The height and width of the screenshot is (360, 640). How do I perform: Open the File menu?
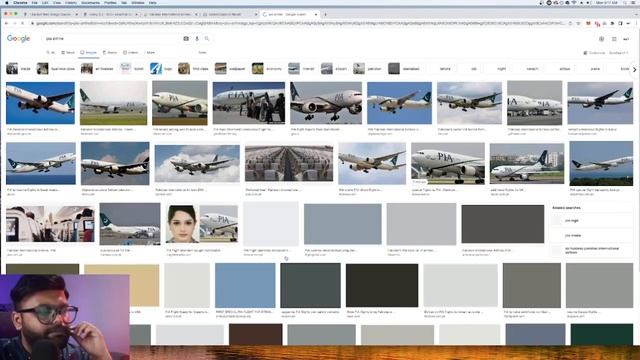pos(35,2)
